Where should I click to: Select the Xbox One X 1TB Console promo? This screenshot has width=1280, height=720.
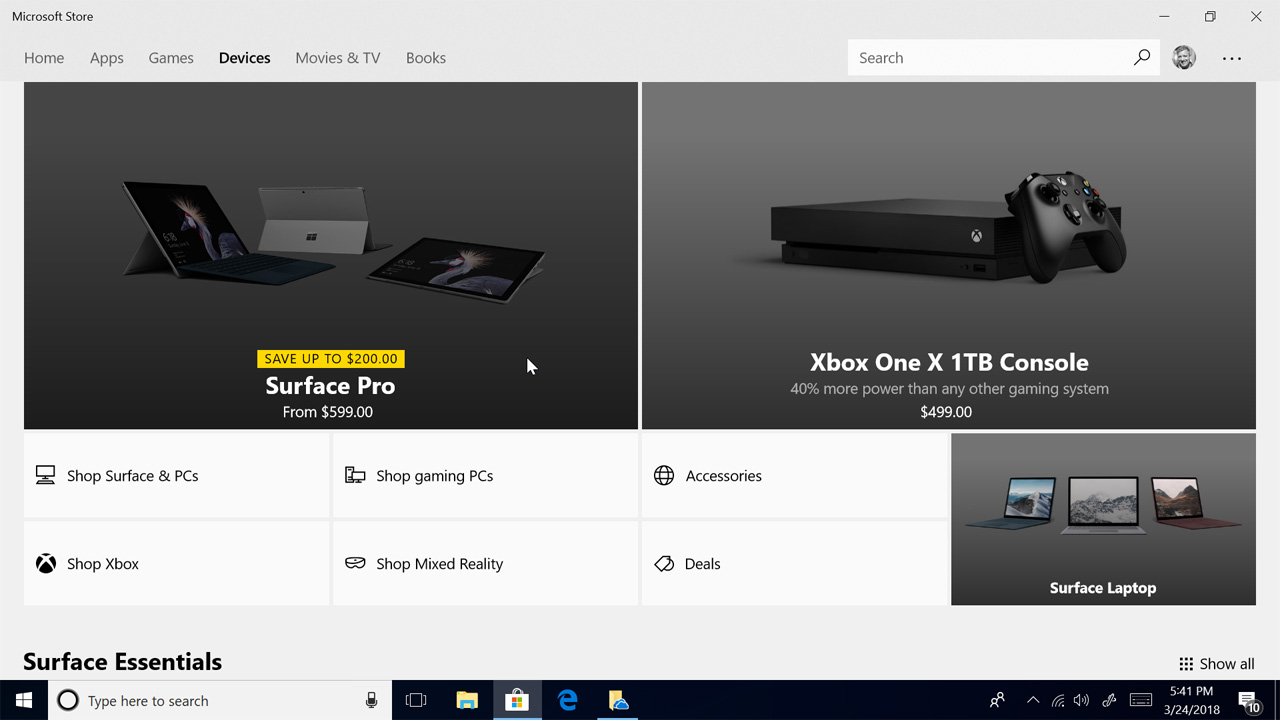point(948,362)
